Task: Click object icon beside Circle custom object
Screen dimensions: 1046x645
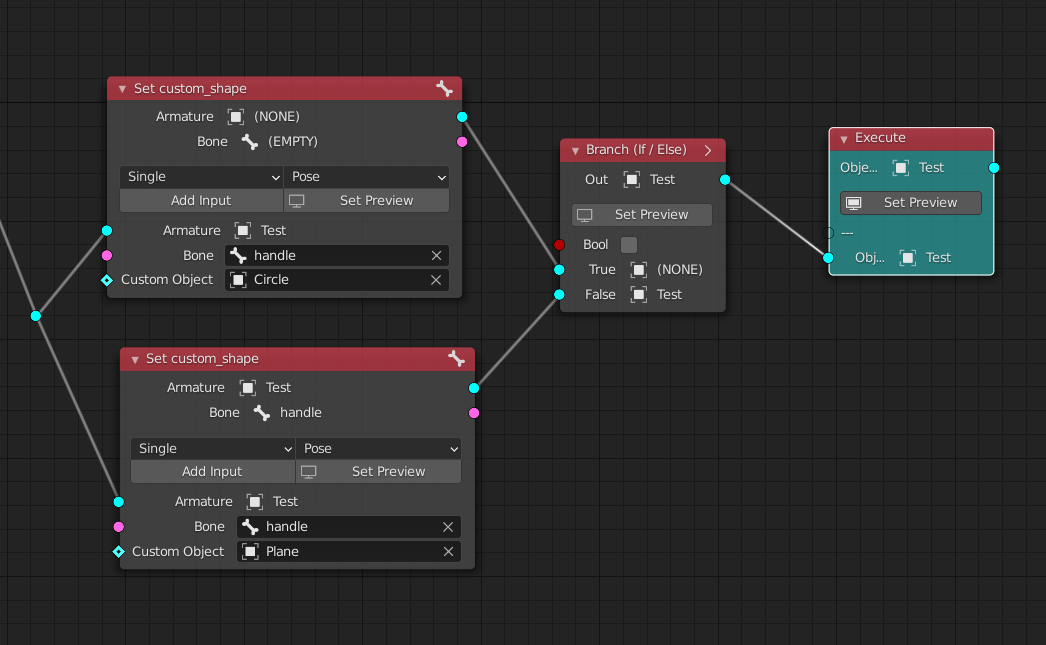Action: [x=238, y=280]
